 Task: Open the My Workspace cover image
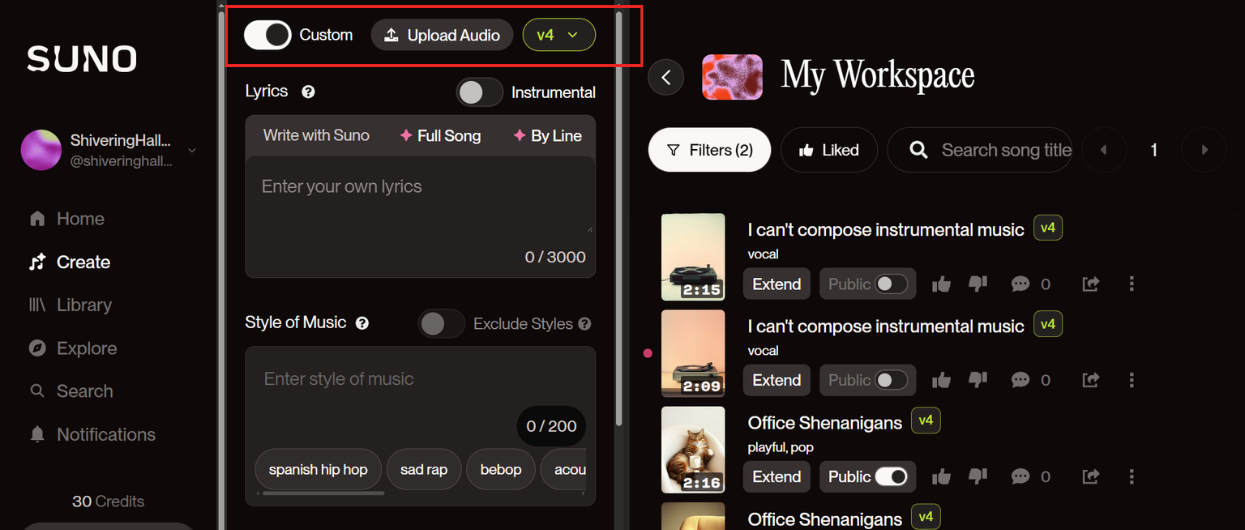click(x=732, y=77)
